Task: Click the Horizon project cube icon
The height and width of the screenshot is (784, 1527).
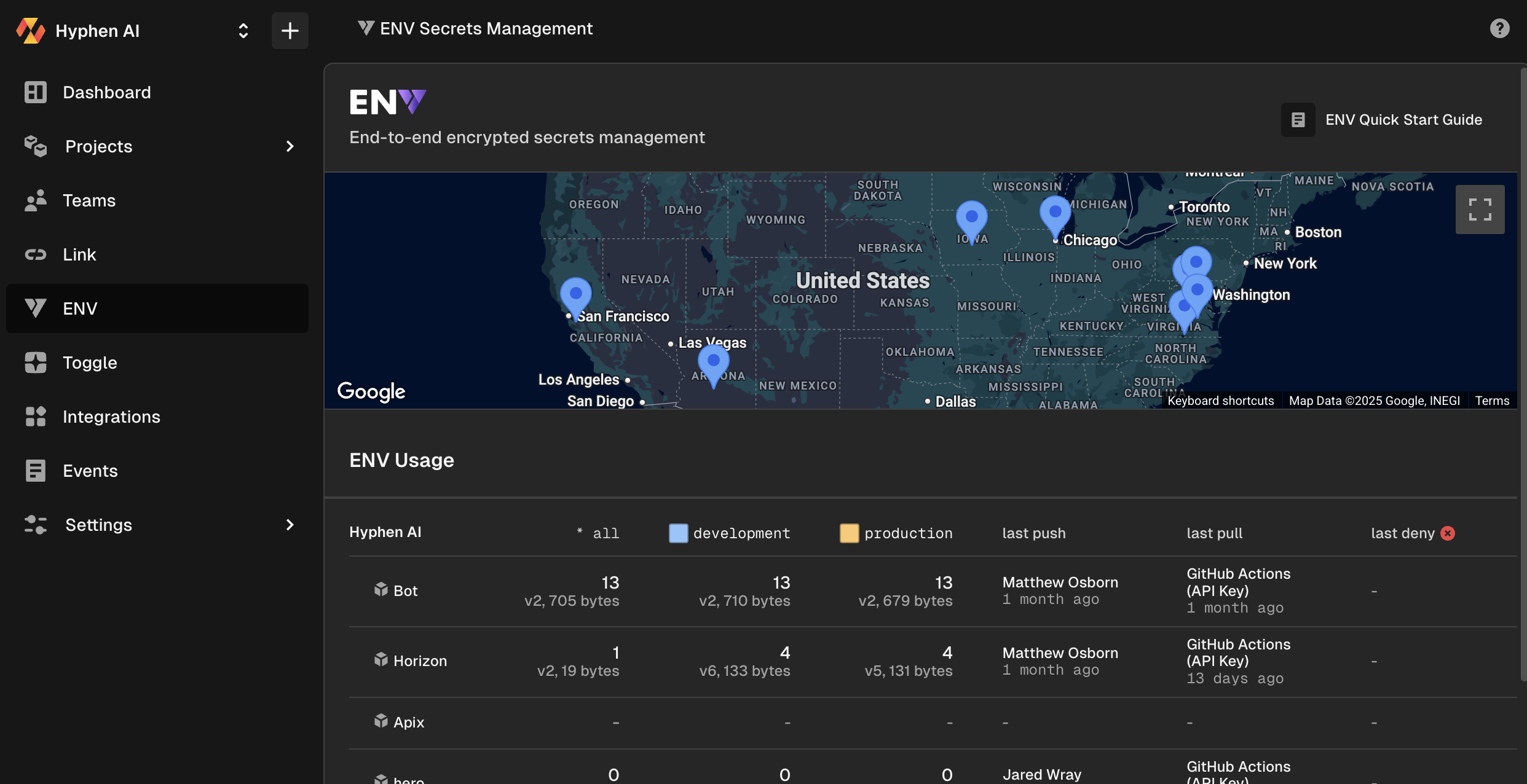Action: click(x=381, y=660)
